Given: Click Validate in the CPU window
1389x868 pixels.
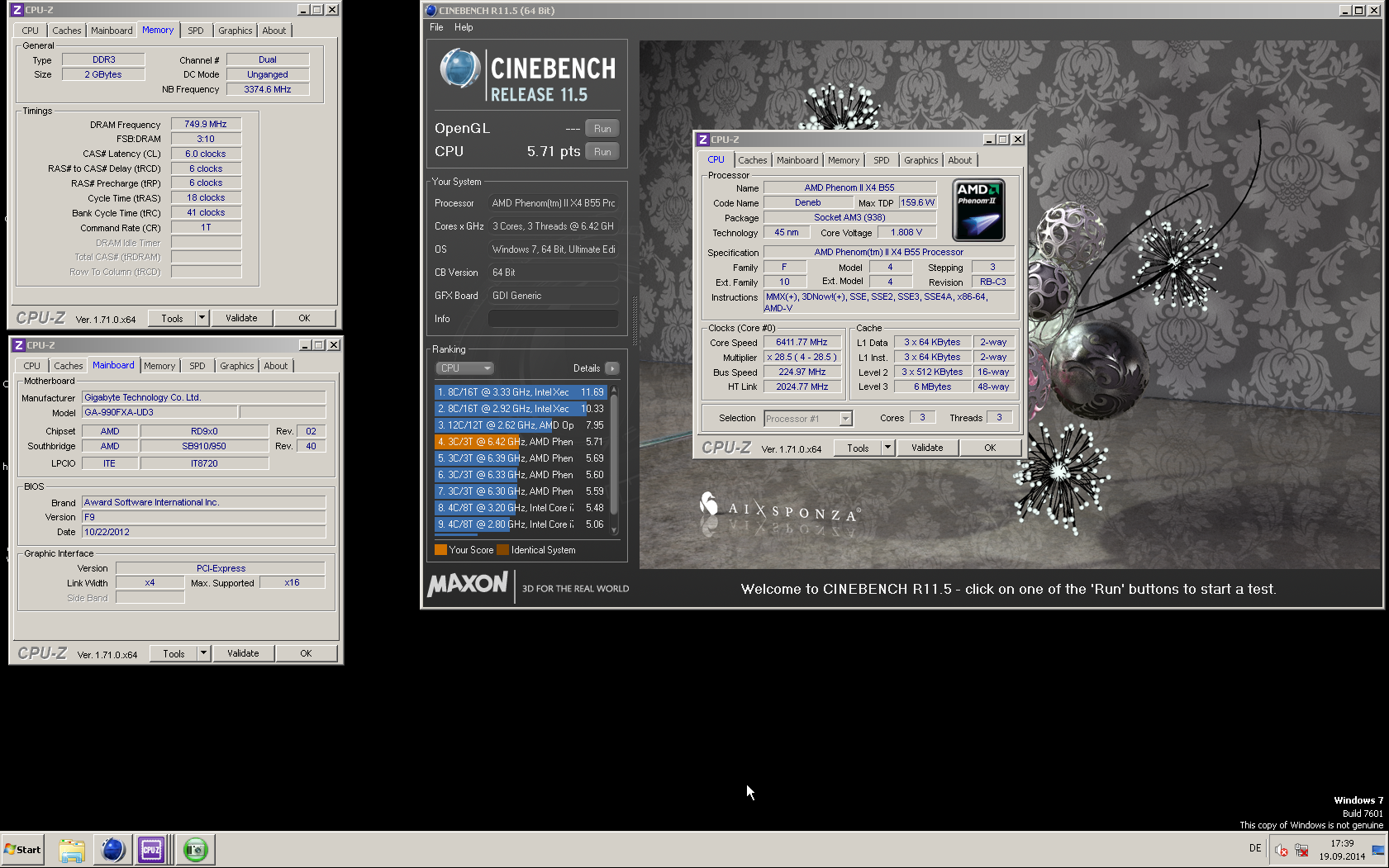Looking at the screenshot, I should click(927, 448).
